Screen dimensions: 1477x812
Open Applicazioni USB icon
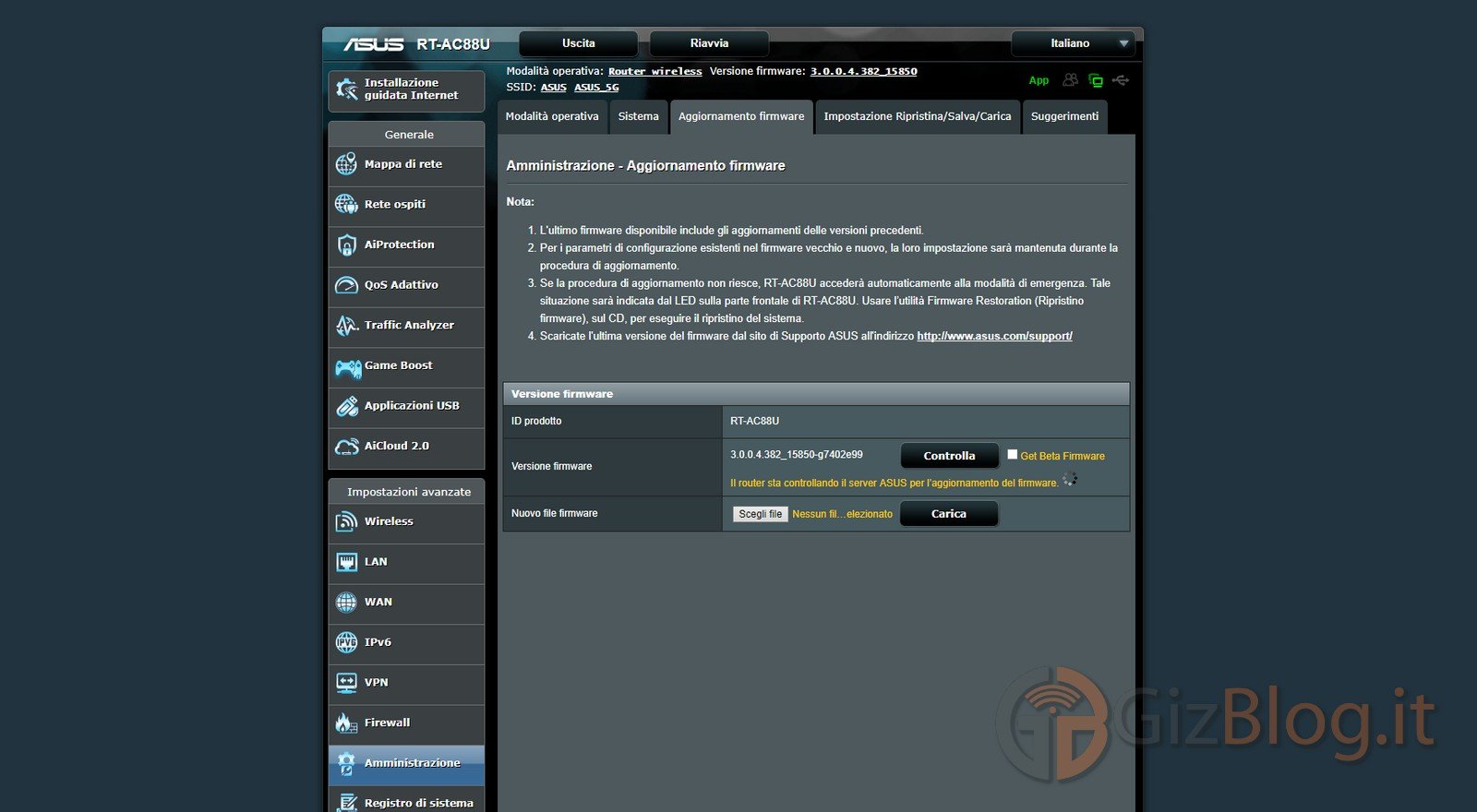[x=346, y=406]
